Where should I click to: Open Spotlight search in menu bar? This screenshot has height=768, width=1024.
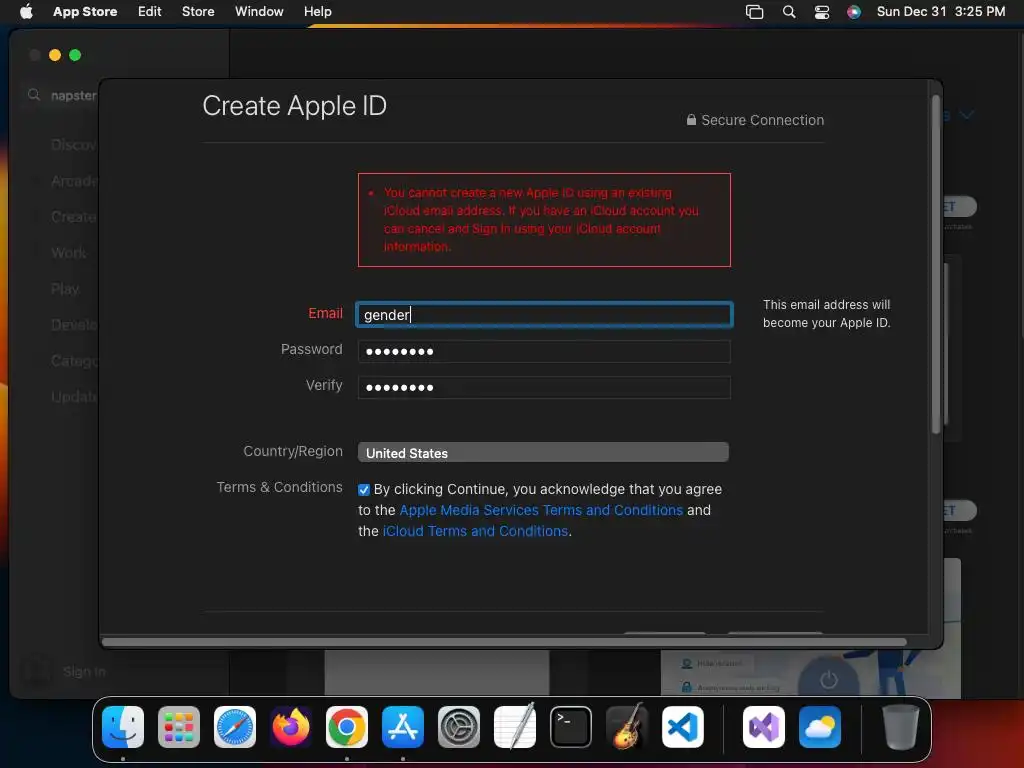(789, 11)
